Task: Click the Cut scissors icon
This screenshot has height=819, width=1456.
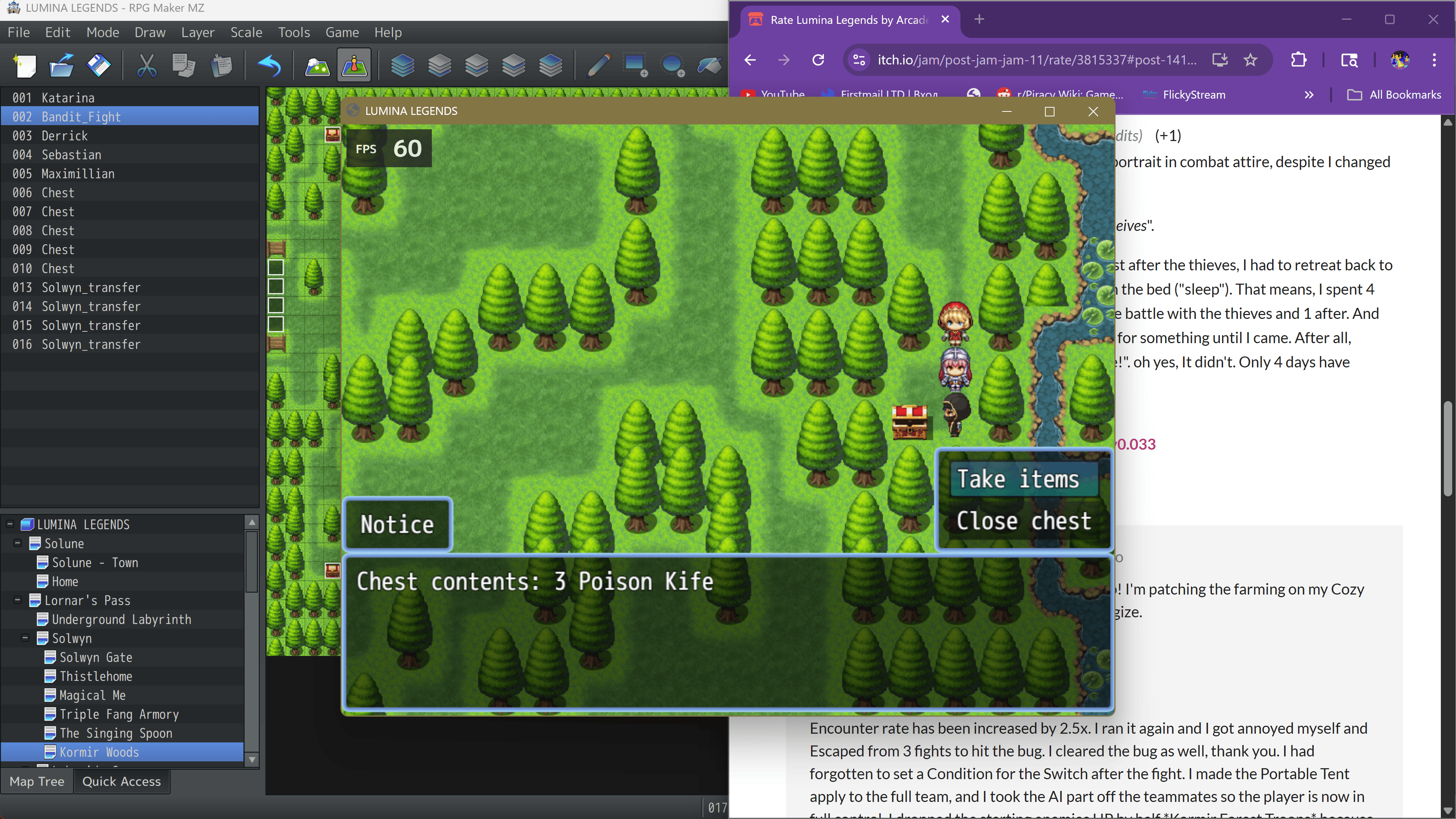Action: click(147, 66)
